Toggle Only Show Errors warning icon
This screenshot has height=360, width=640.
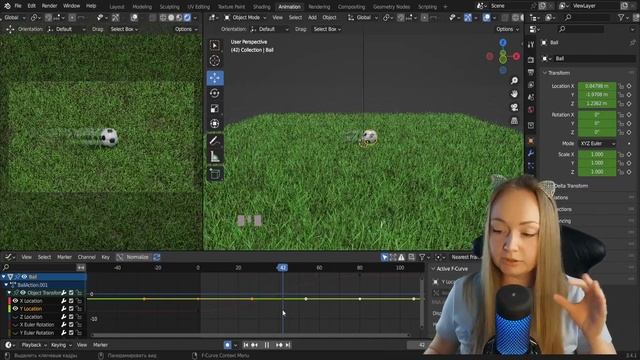click(402, 257)
